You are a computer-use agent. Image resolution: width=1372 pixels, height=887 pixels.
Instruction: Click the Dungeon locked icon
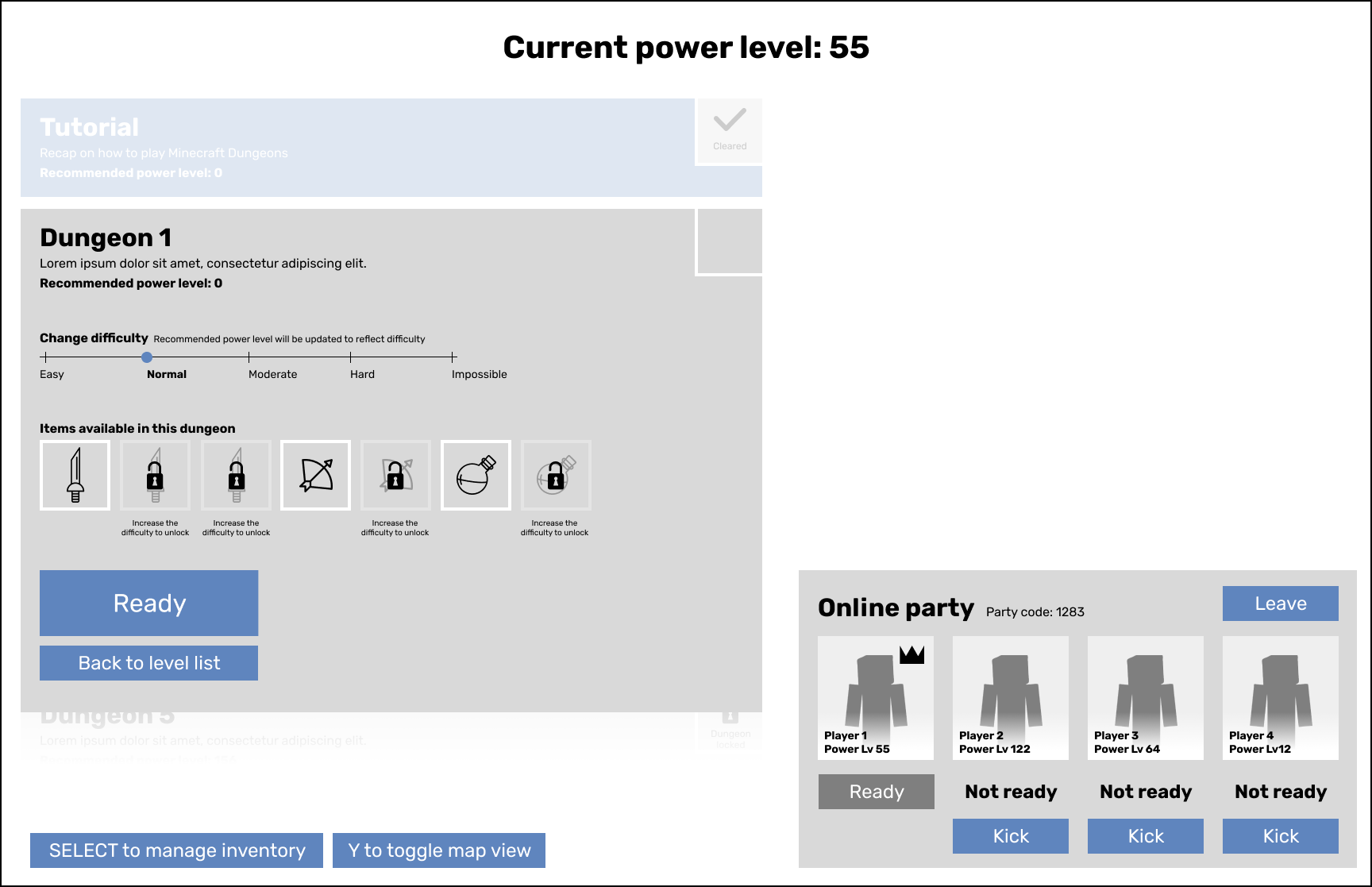click(x=730, y=716)
